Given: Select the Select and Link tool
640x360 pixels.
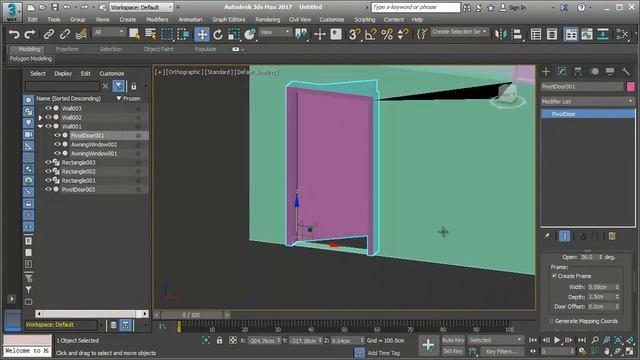Looking at the screenshot, I should tap(49, 34).
